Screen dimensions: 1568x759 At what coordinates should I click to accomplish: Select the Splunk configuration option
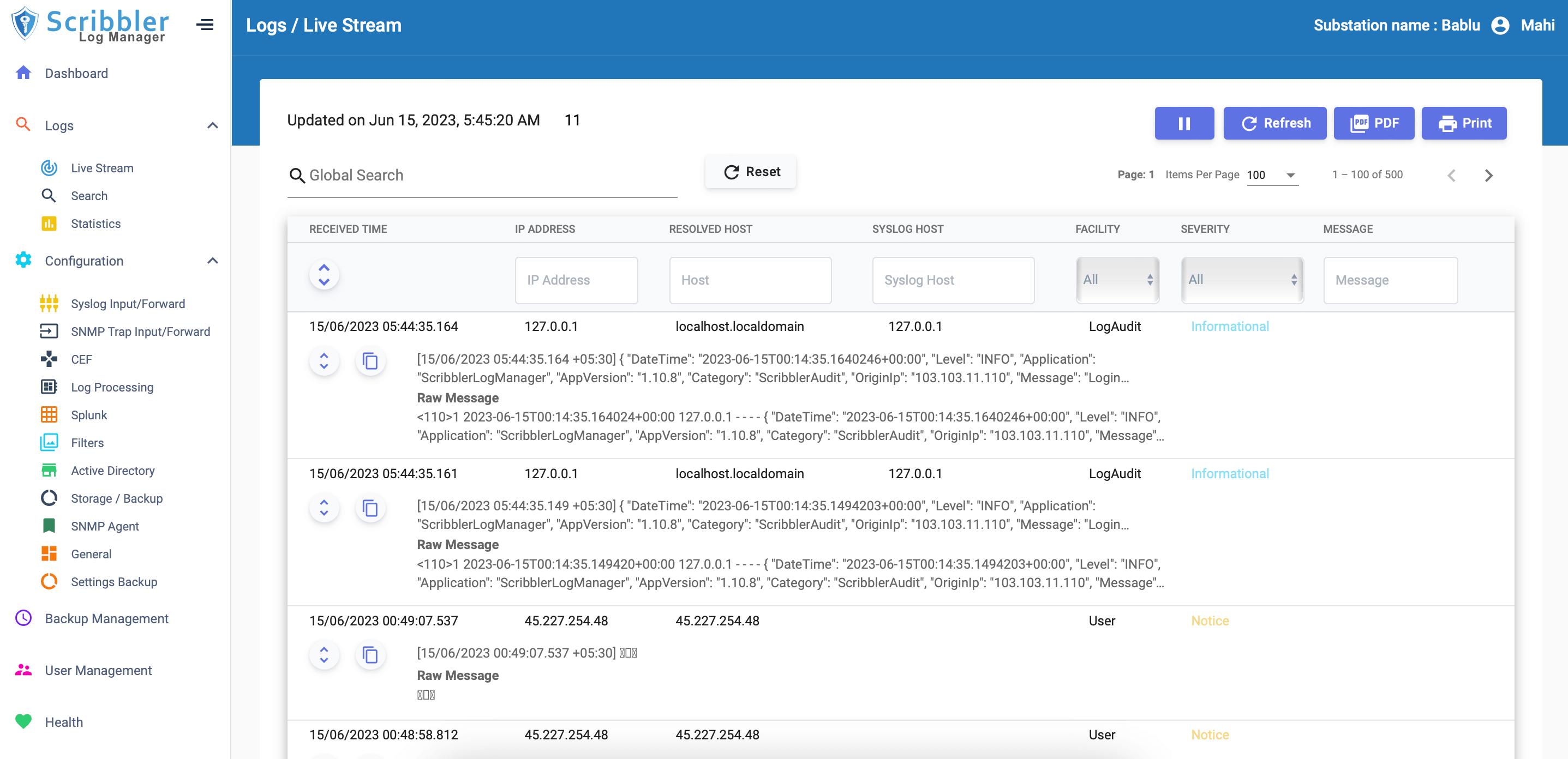[x=89, y=415]
